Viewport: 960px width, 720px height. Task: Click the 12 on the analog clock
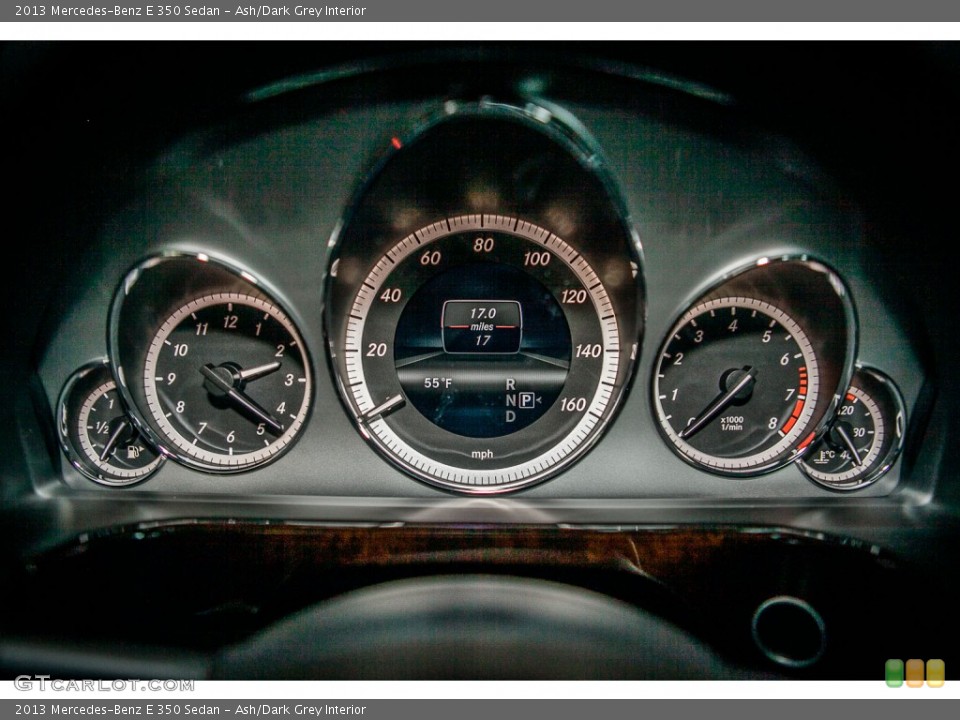point(230,322)
